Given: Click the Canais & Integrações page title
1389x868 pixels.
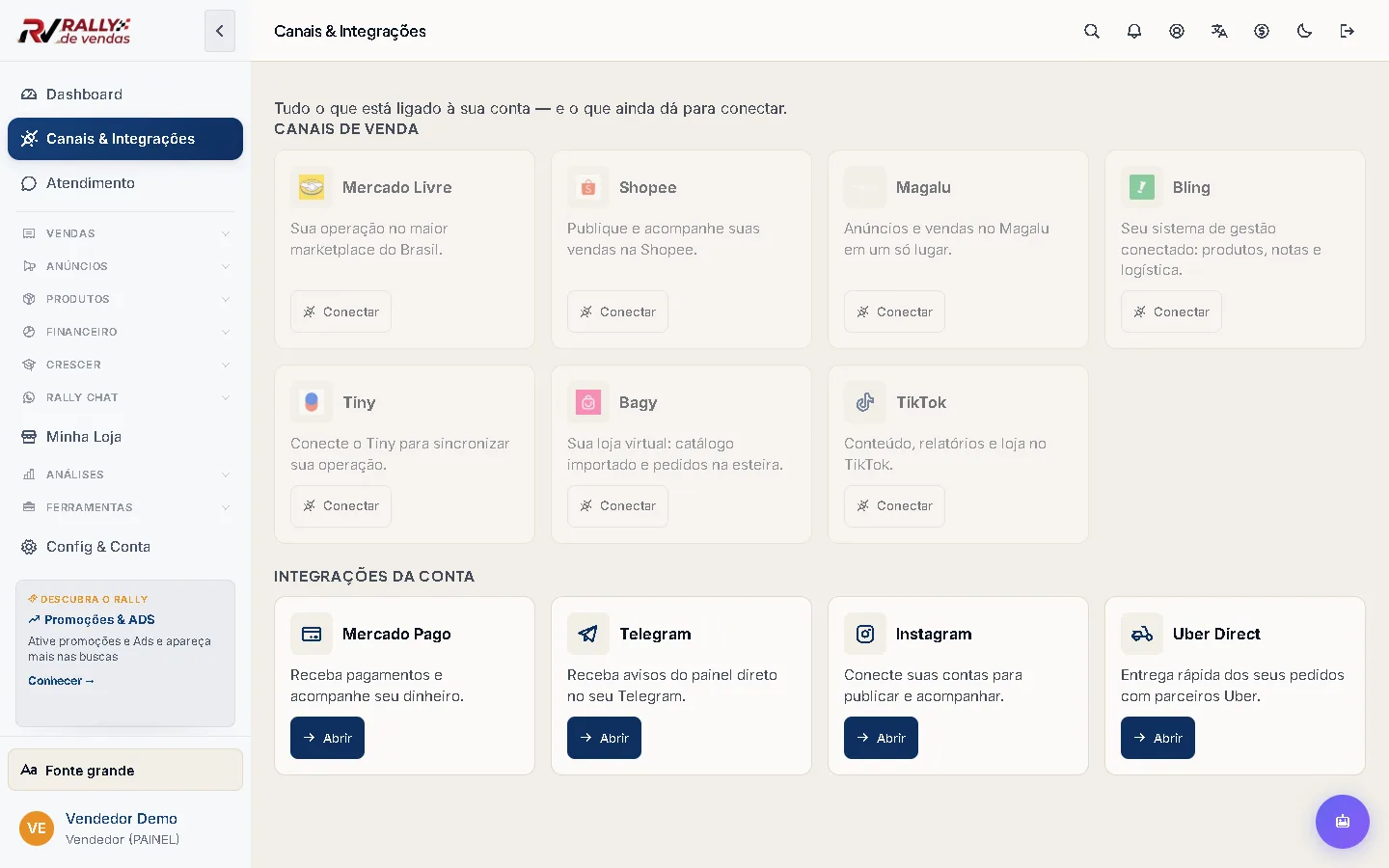Looking at the screenshot, I should pos(350,31).
